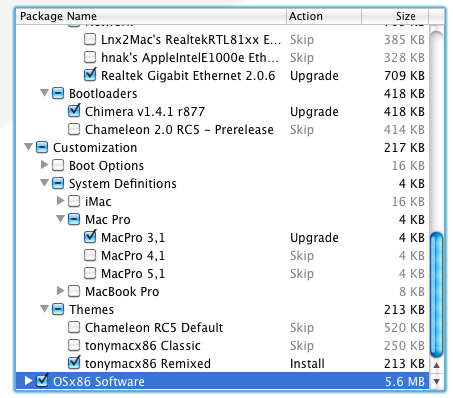Uncheck Chimera v1.4.1 r877
The image size is (453, 398).
point(74,111)
